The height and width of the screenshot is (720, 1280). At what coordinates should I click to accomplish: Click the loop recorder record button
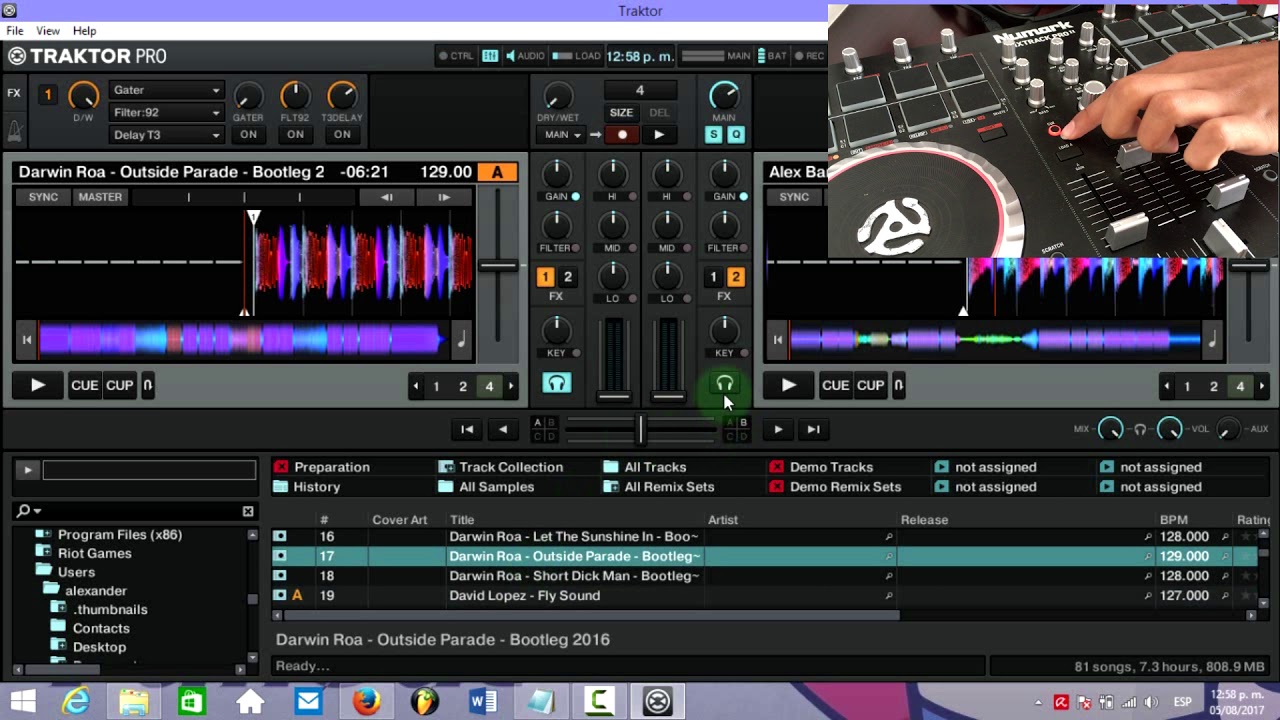(x=622, y=135)
